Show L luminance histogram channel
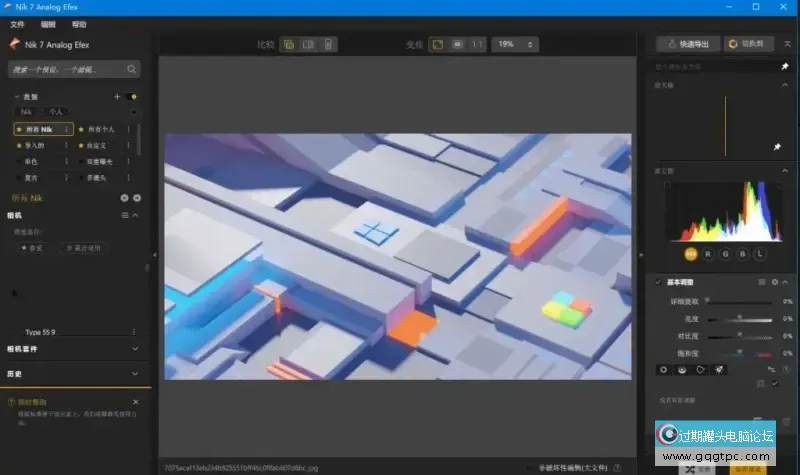 (760, 254)
